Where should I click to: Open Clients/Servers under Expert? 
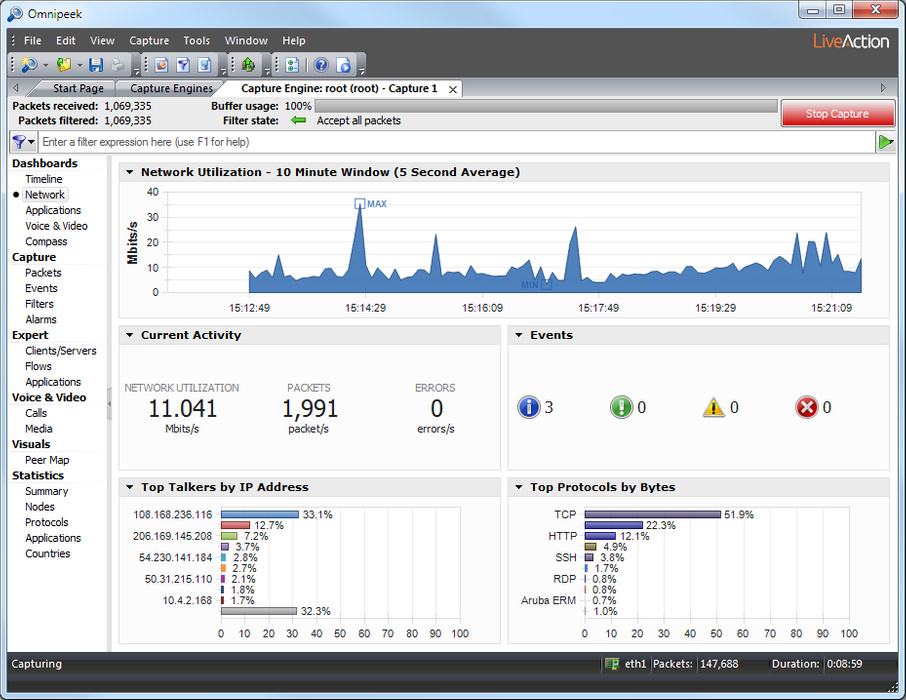coord(61,351)
